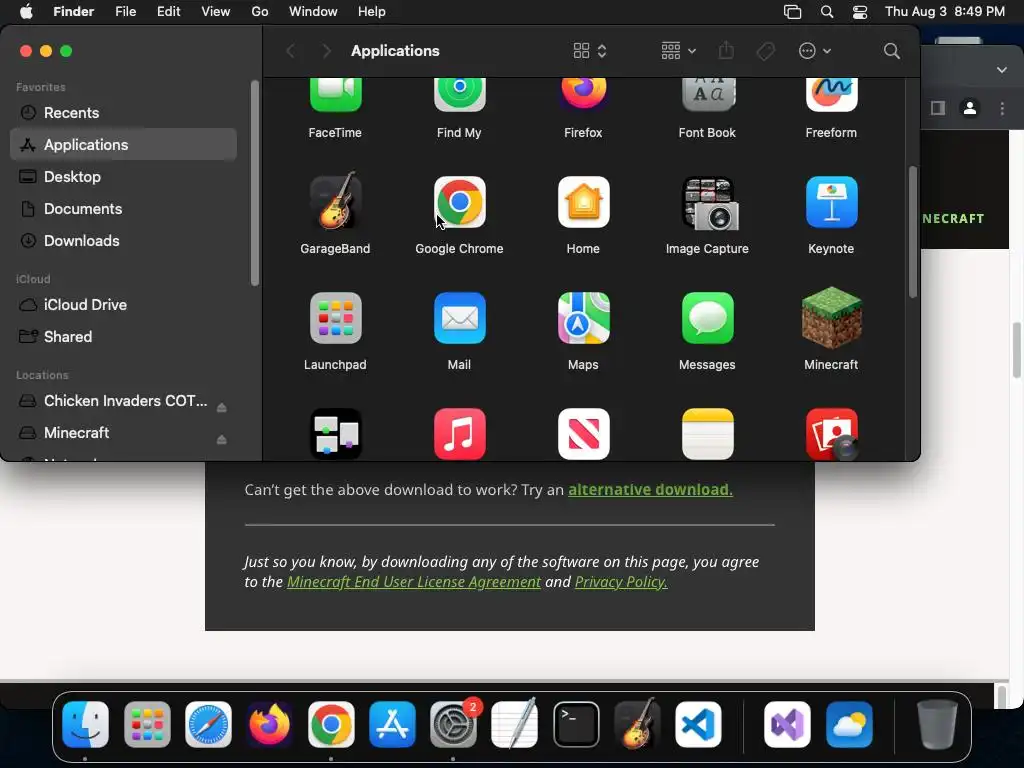
Task: Open the icon view switcher dropdown
Action: click(590, 51)
